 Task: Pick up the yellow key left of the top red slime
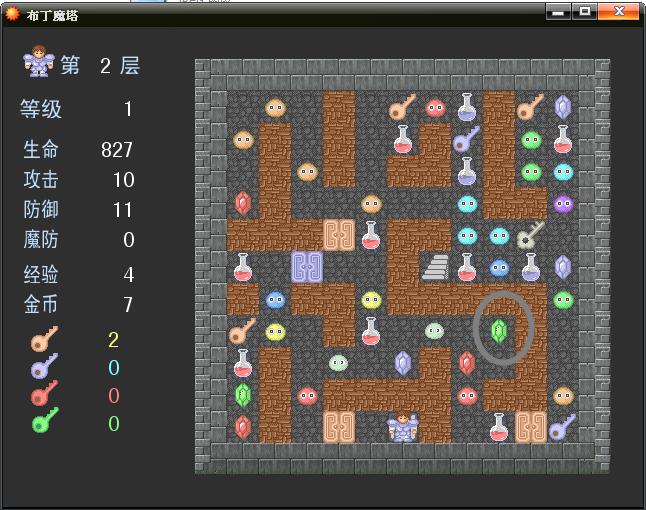point(403,108)
